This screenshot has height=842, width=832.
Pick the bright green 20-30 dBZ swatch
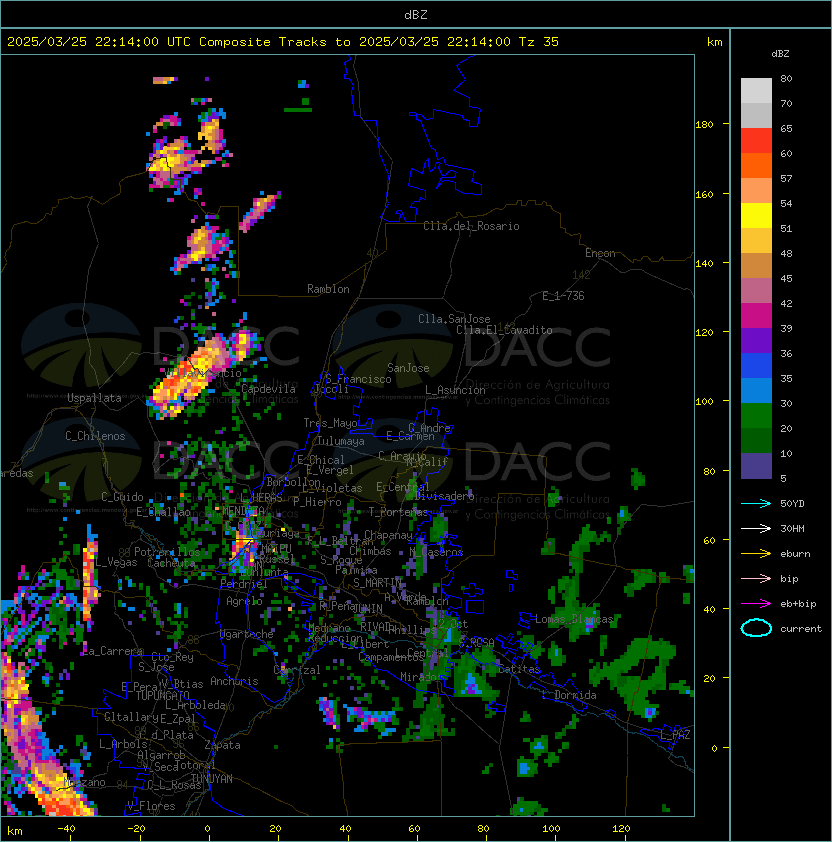(x=756, y=416)
